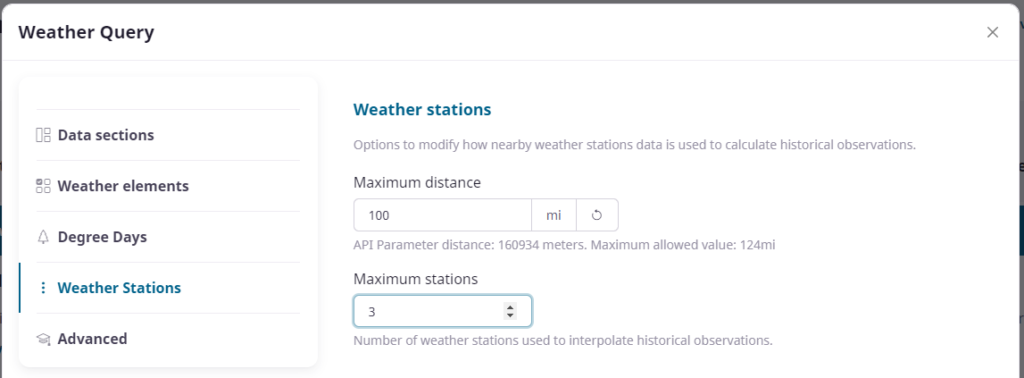Click the Weather elements grid icon

click(x=43, y=186)
